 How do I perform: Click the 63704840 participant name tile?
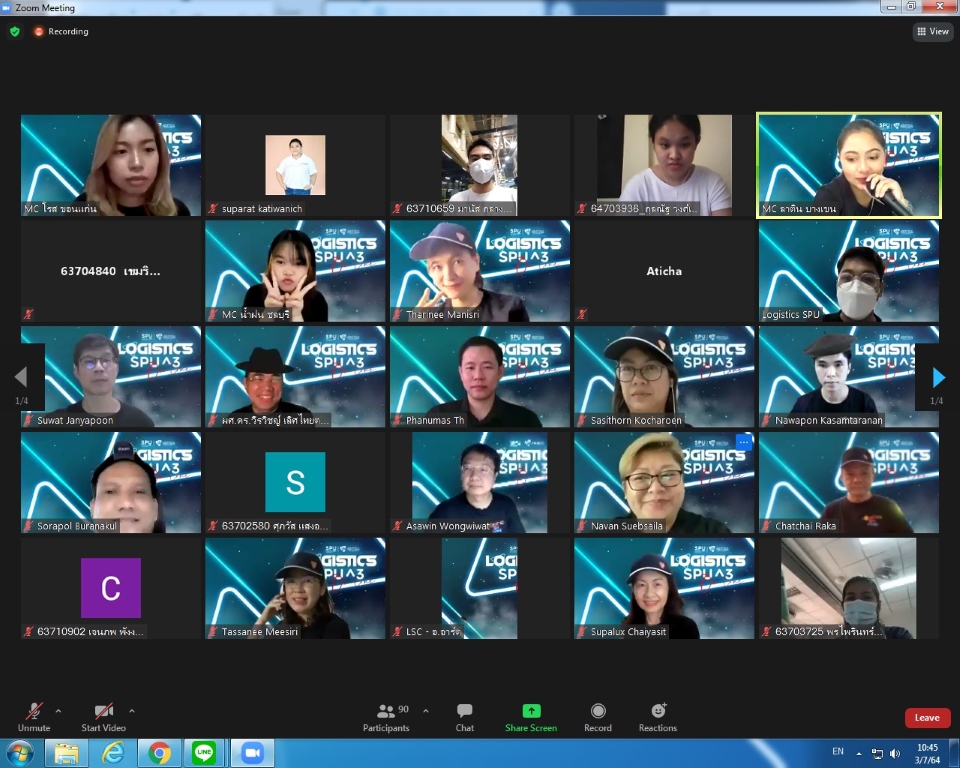[x=111, y=271]
